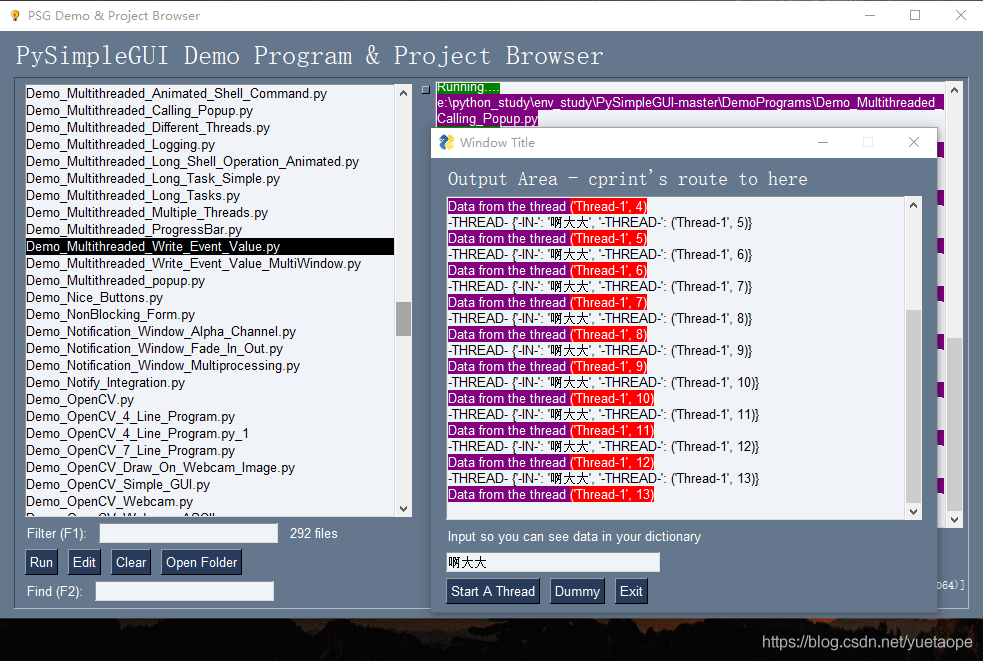Minimize the PSG Demo & Project Browser window

coord(870,15)
